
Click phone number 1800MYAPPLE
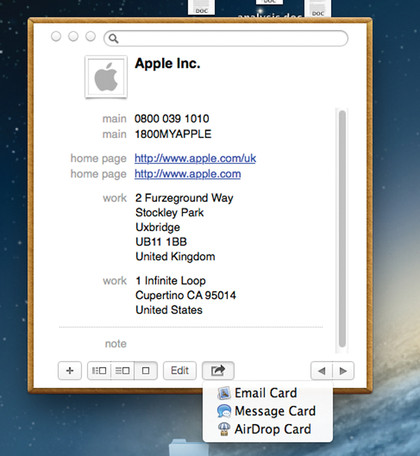pyautogui.click(x=173, y=134)
